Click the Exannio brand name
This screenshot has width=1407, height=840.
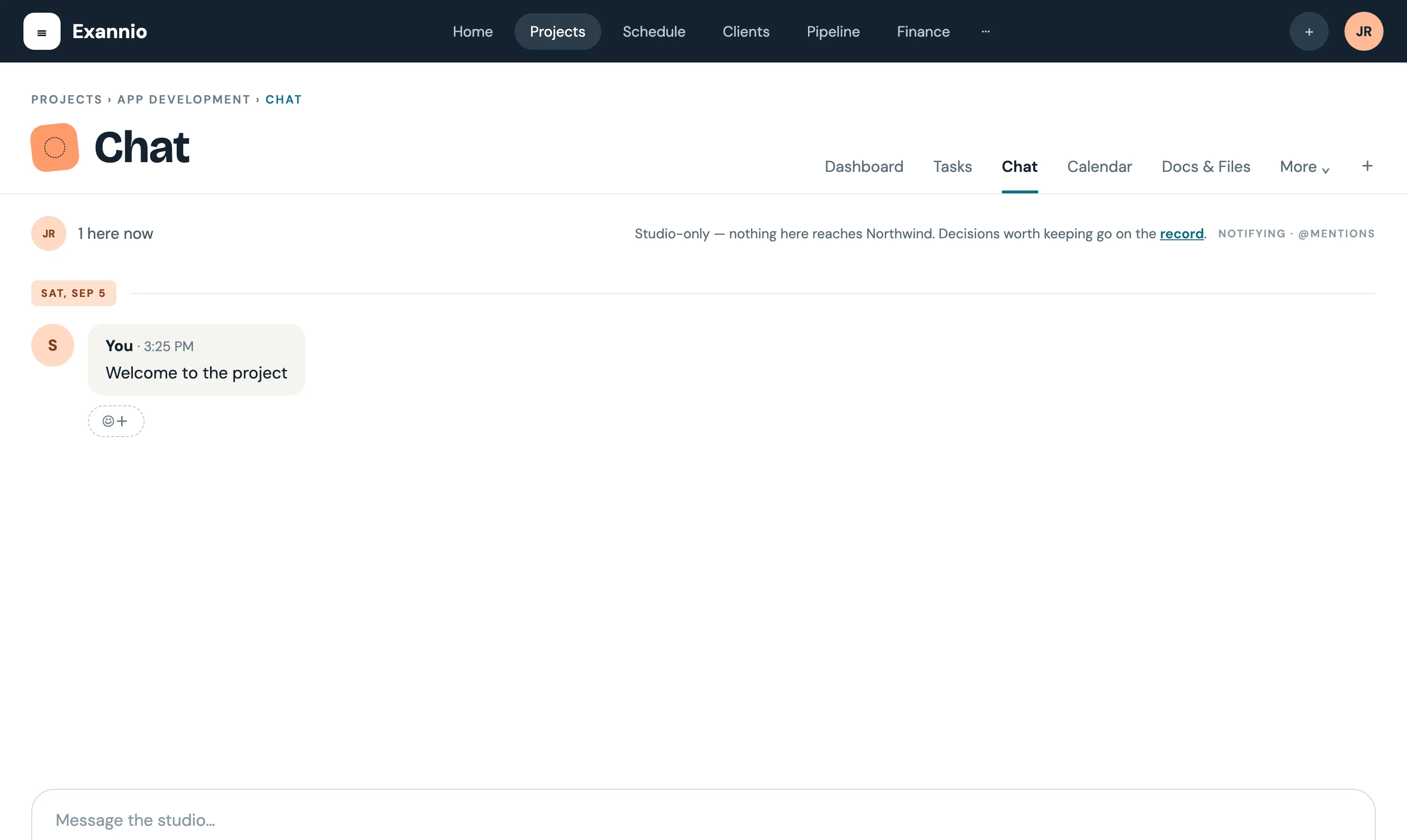(110, 32)
